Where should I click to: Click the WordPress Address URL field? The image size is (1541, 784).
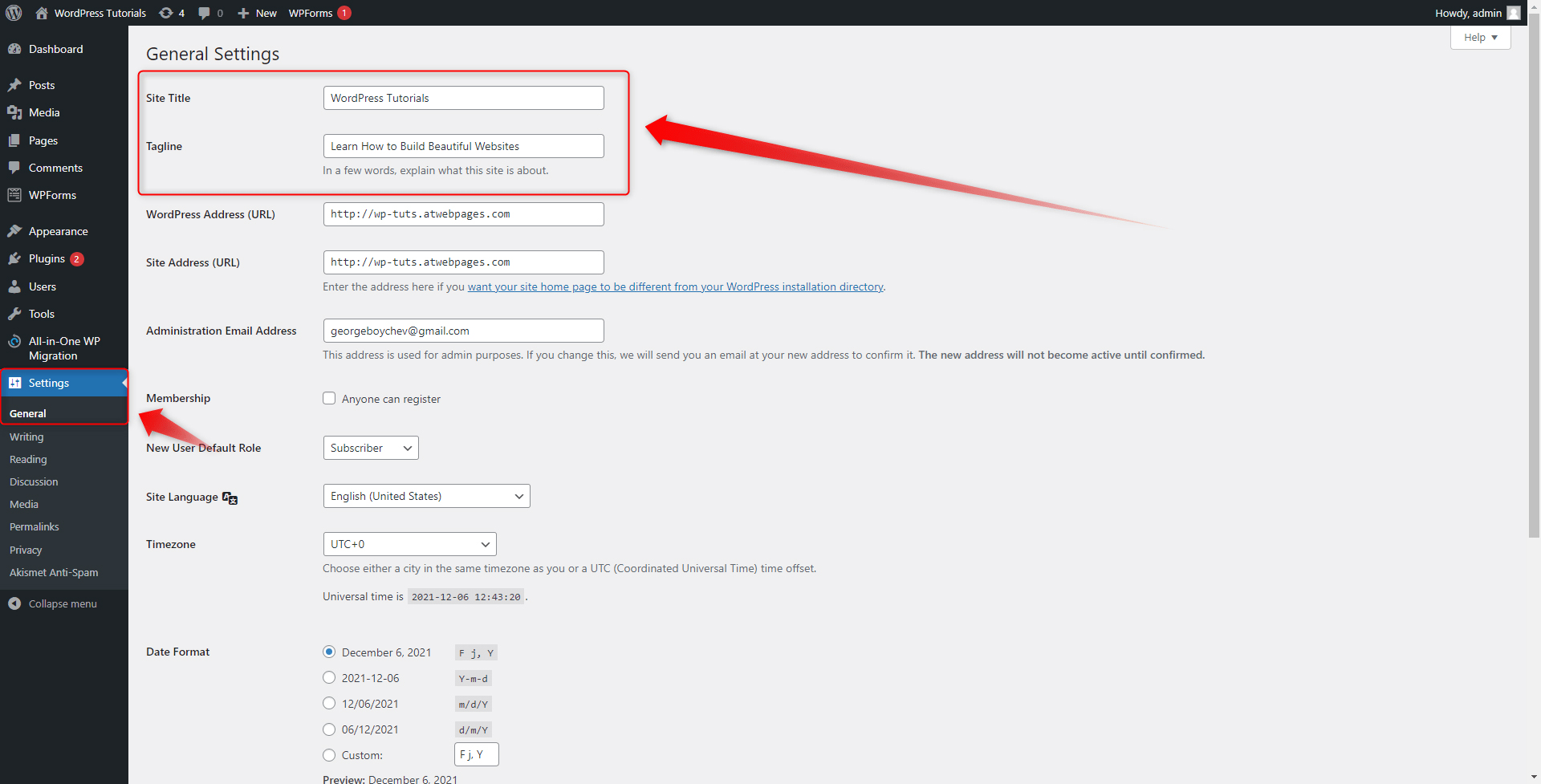(464, 214)
